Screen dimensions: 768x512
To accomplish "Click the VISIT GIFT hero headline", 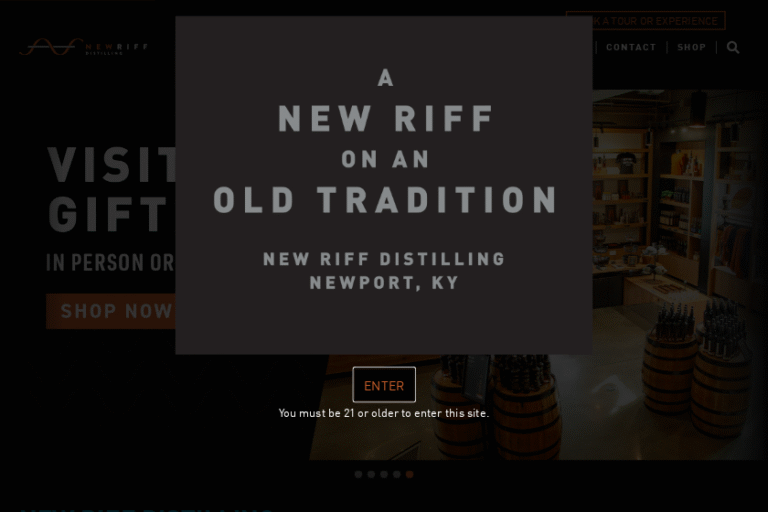I will click(x=112, y=189).
